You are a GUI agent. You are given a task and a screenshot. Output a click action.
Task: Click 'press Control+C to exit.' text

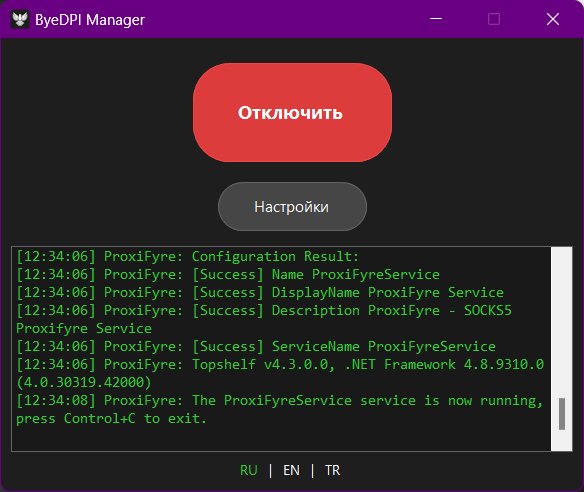click(111, 419)
